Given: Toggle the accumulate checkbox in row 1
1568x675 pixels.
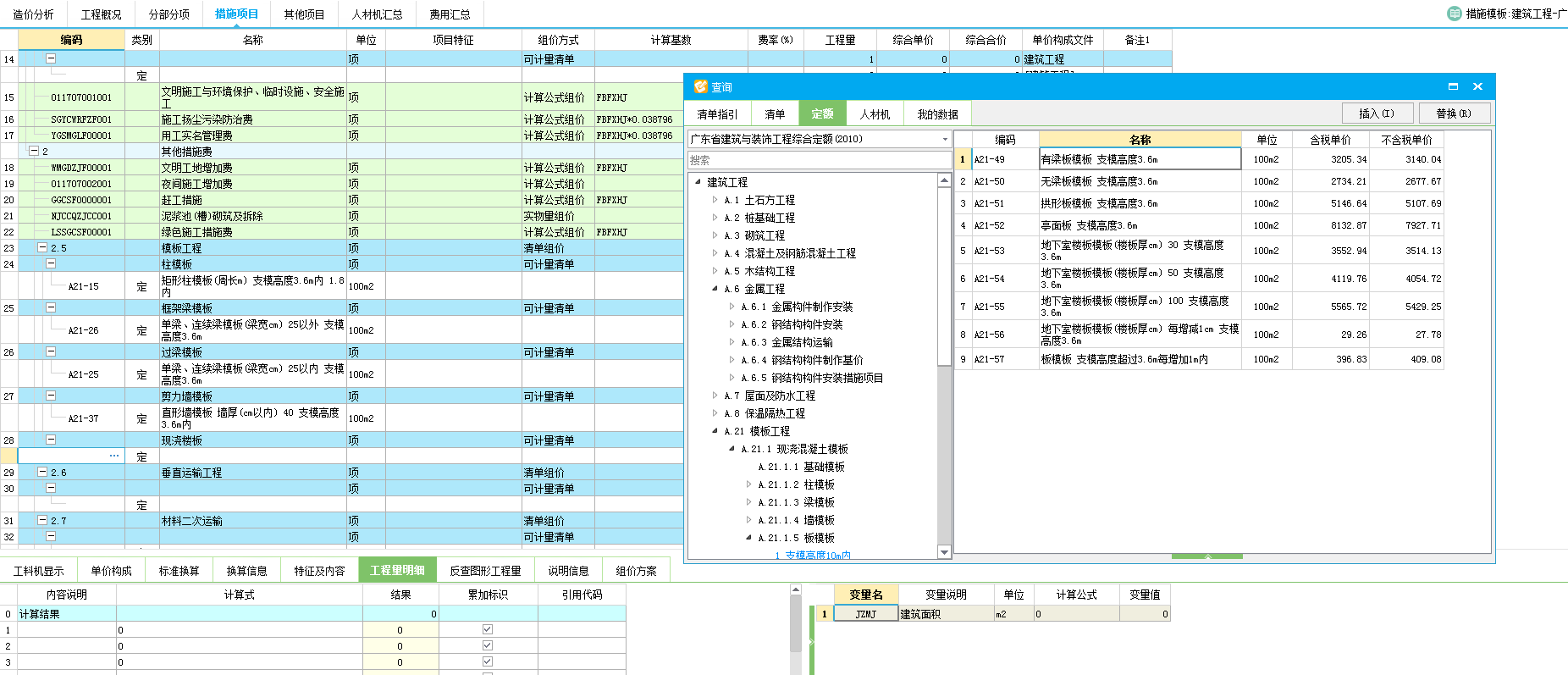Looking at the screenshot, I should 488,629.
